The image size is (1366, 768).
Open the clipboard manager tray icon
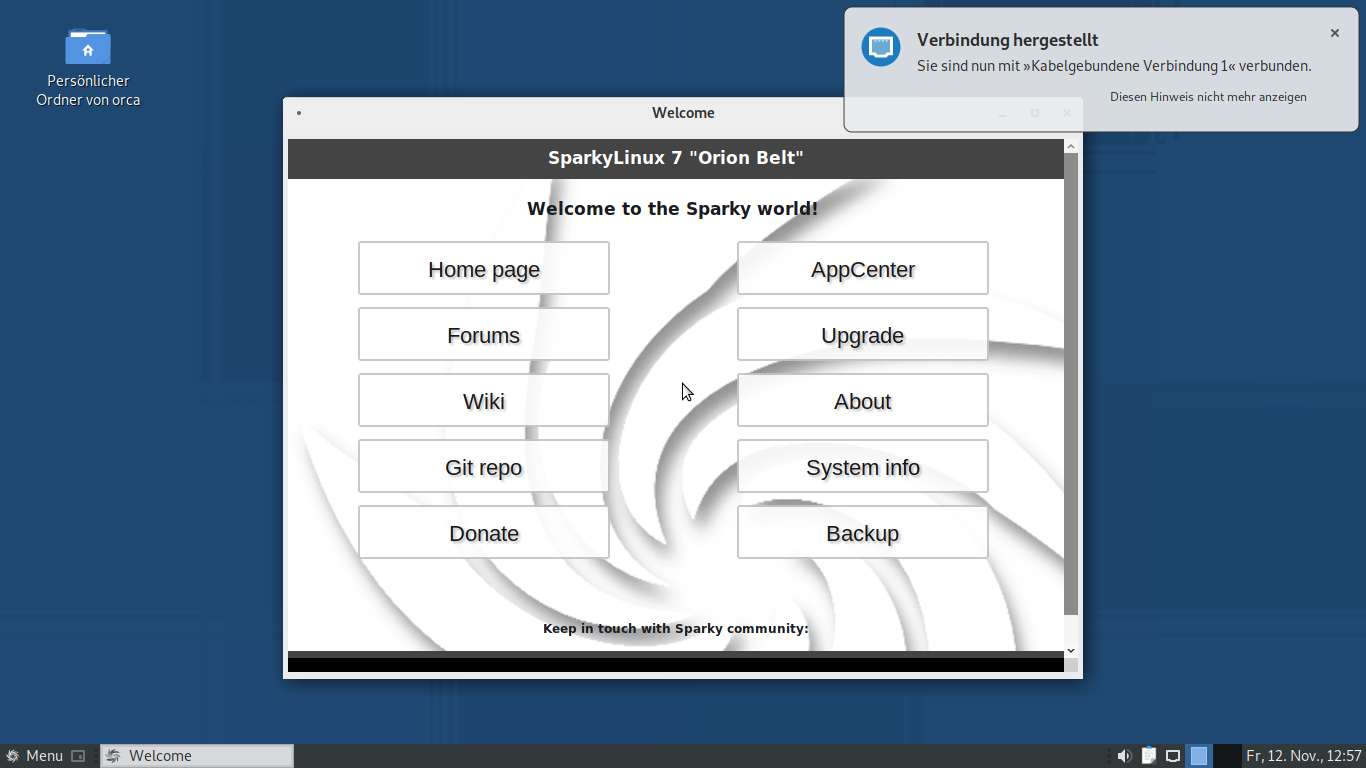(x=1149, y=756)
